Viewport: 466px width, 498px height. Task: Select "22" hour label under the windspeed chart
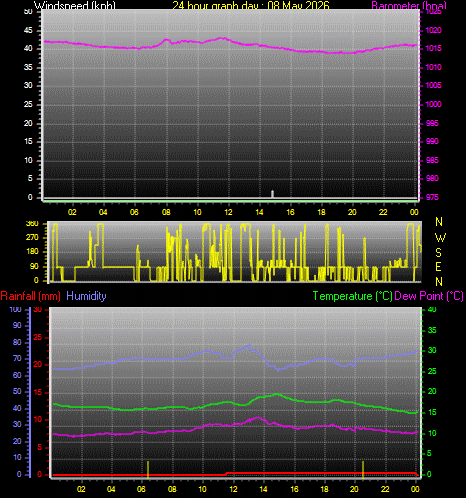coord(383,212)
